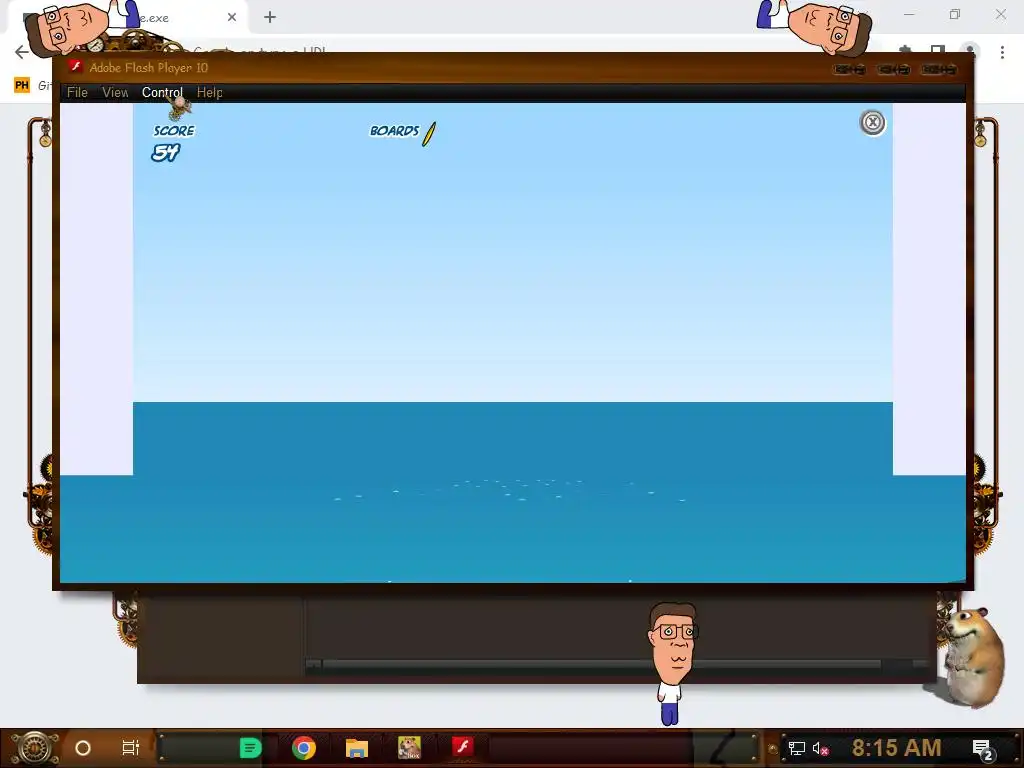Go back in Chrome browser
1024x768 pixels.
pyautogui.click(x=22, y=52)
